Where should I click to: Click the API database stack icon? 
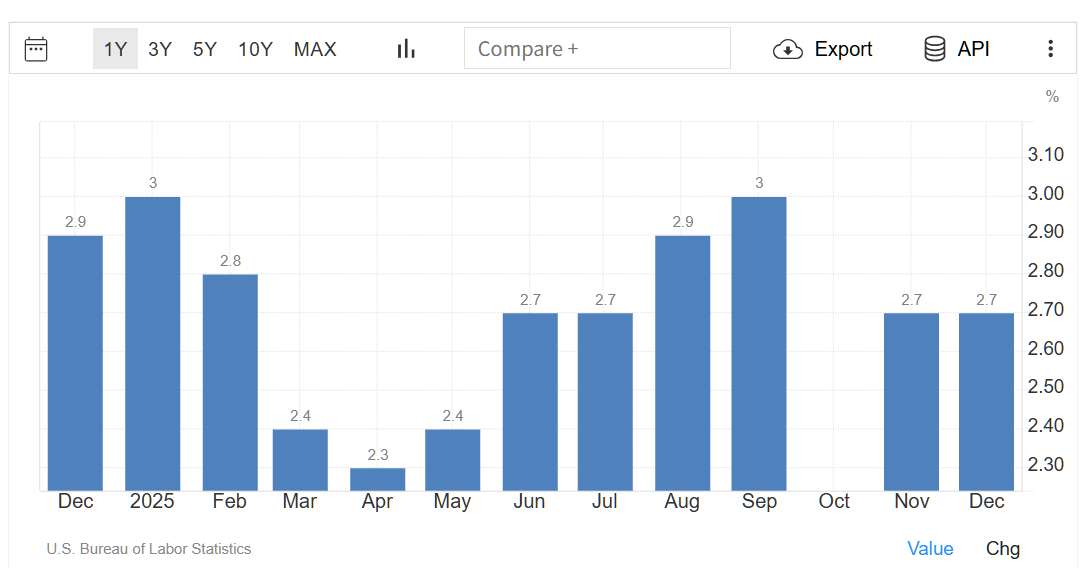935,49
